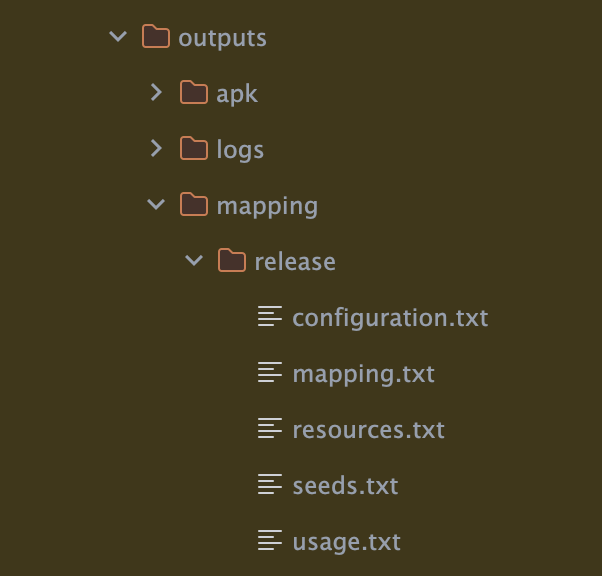602x576 pixels.
Task: Click the outputs folder icon
Action: pos(156,37)
